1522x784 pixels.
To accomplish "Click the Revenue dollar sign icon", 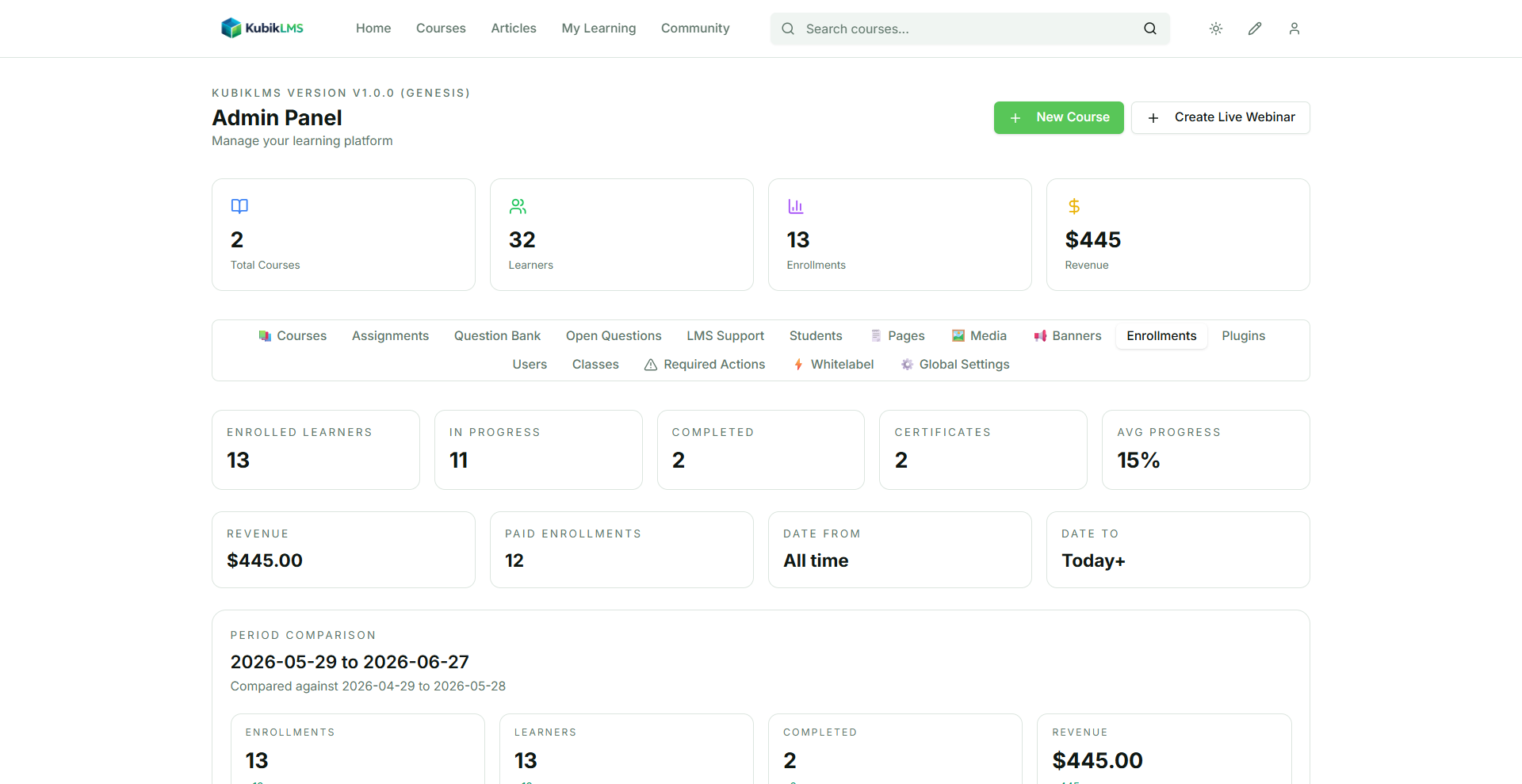I will 1074,206.
